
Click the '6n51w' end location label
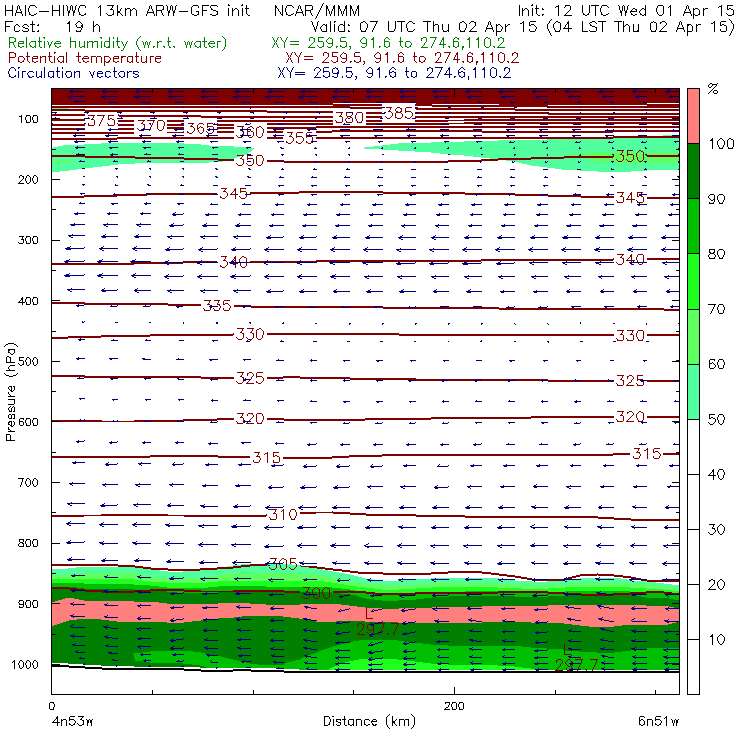point(658,722)
